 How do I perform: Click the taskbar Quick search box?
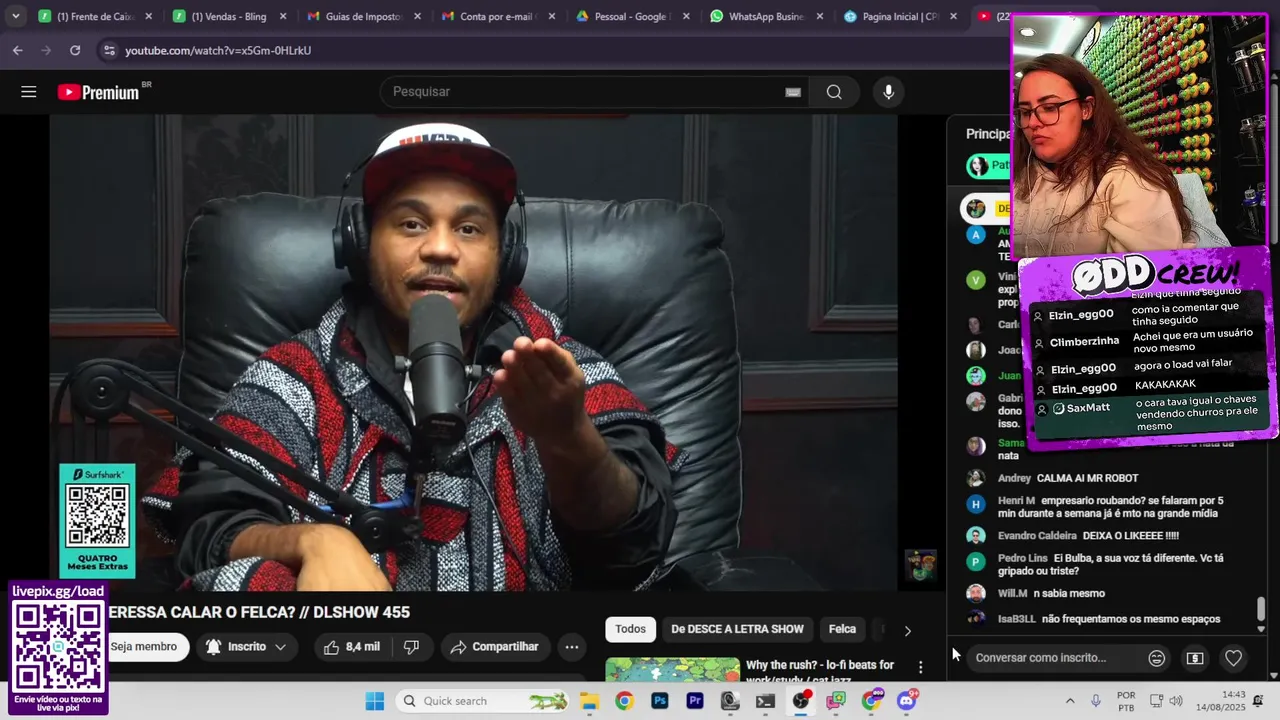point(482,701)
